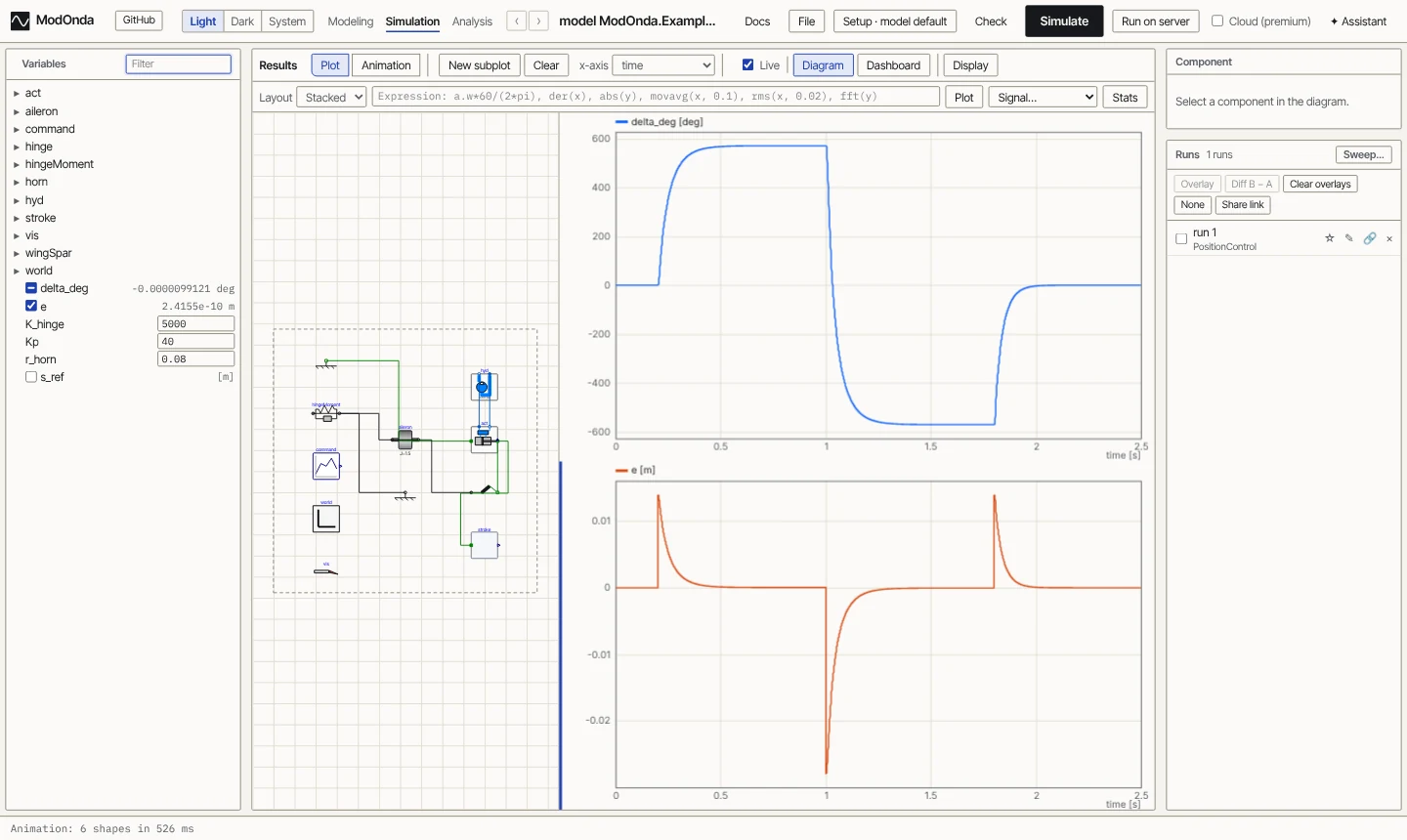
Task: Click the e orange legend swatch
Action: click(621, 470)
